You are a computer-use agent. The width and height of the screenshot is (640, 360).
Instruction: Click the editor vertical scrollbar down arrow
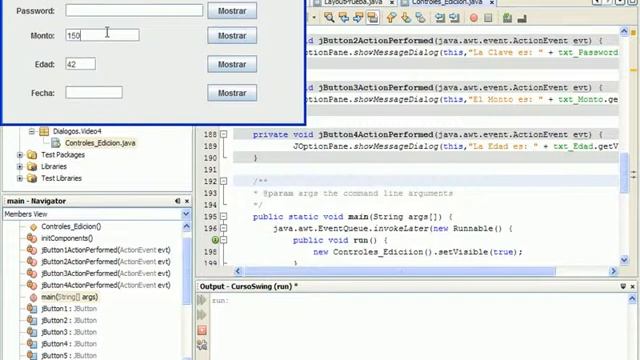tap(624, 260)
